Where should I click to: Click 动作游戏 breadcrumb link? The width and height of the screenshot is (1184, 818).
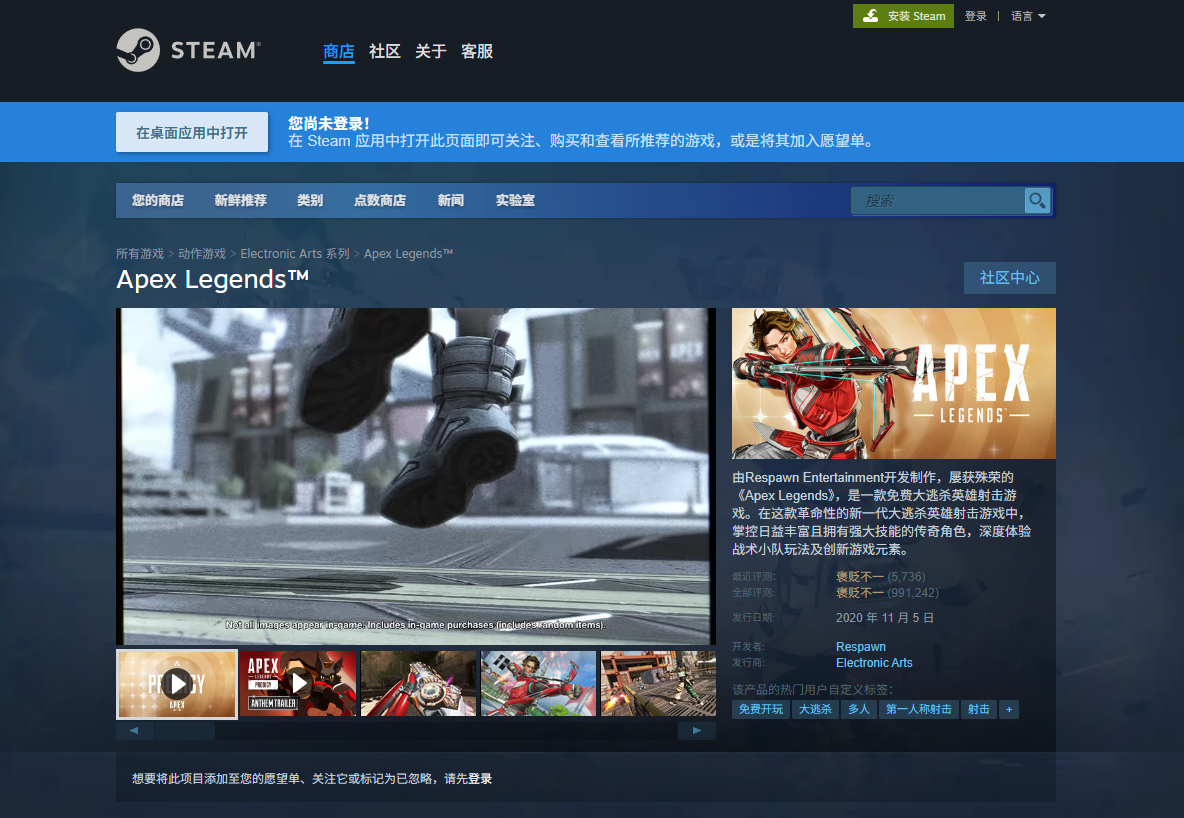click(202, 254)
